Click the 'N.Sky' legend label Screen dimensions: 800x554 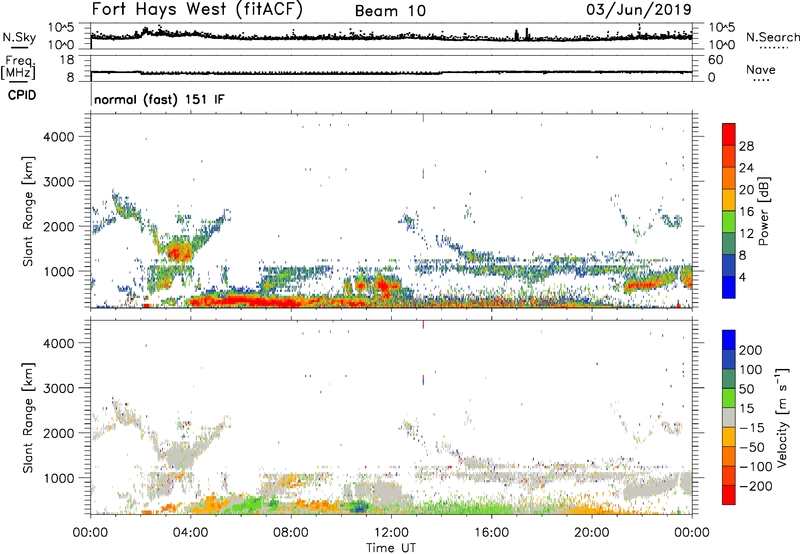pos(19,37)
